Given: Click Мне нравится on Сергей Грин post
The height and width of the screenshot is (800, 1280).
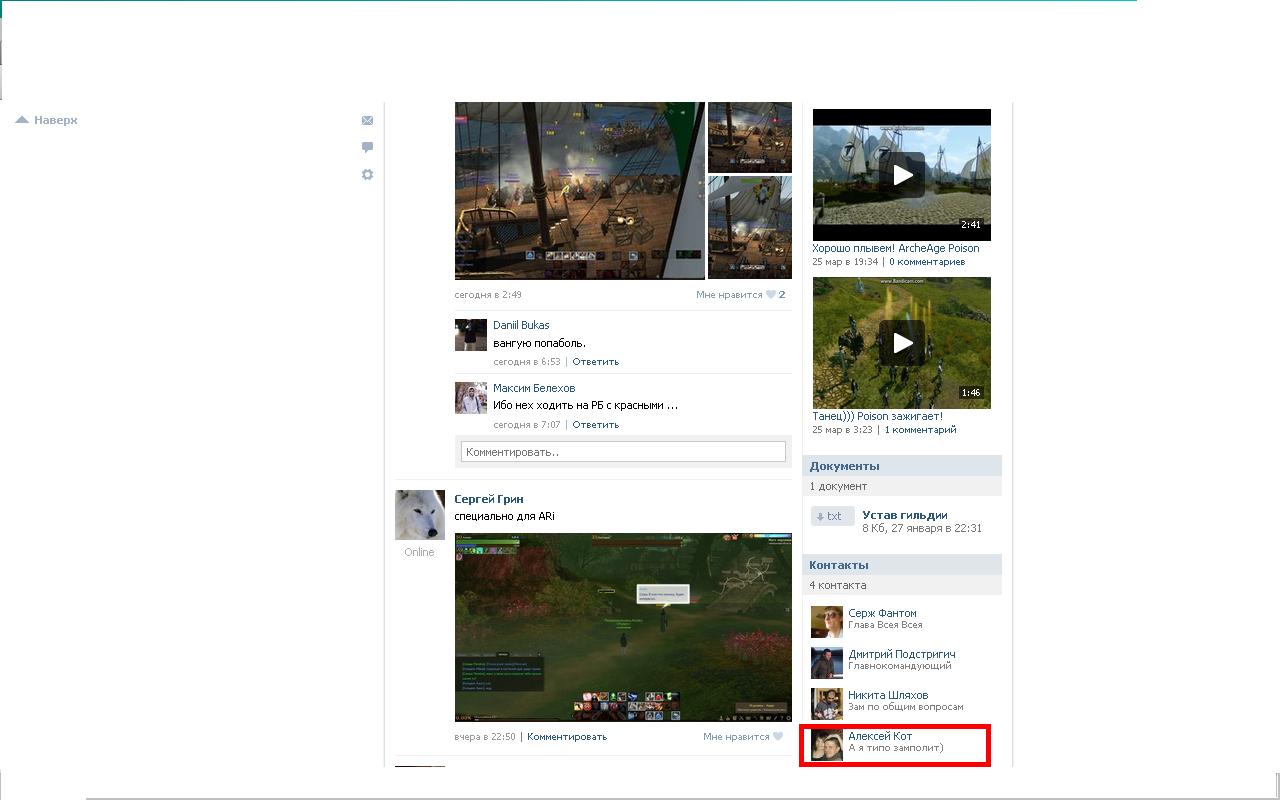Looking at the screenshot, I should click(736, 737).
